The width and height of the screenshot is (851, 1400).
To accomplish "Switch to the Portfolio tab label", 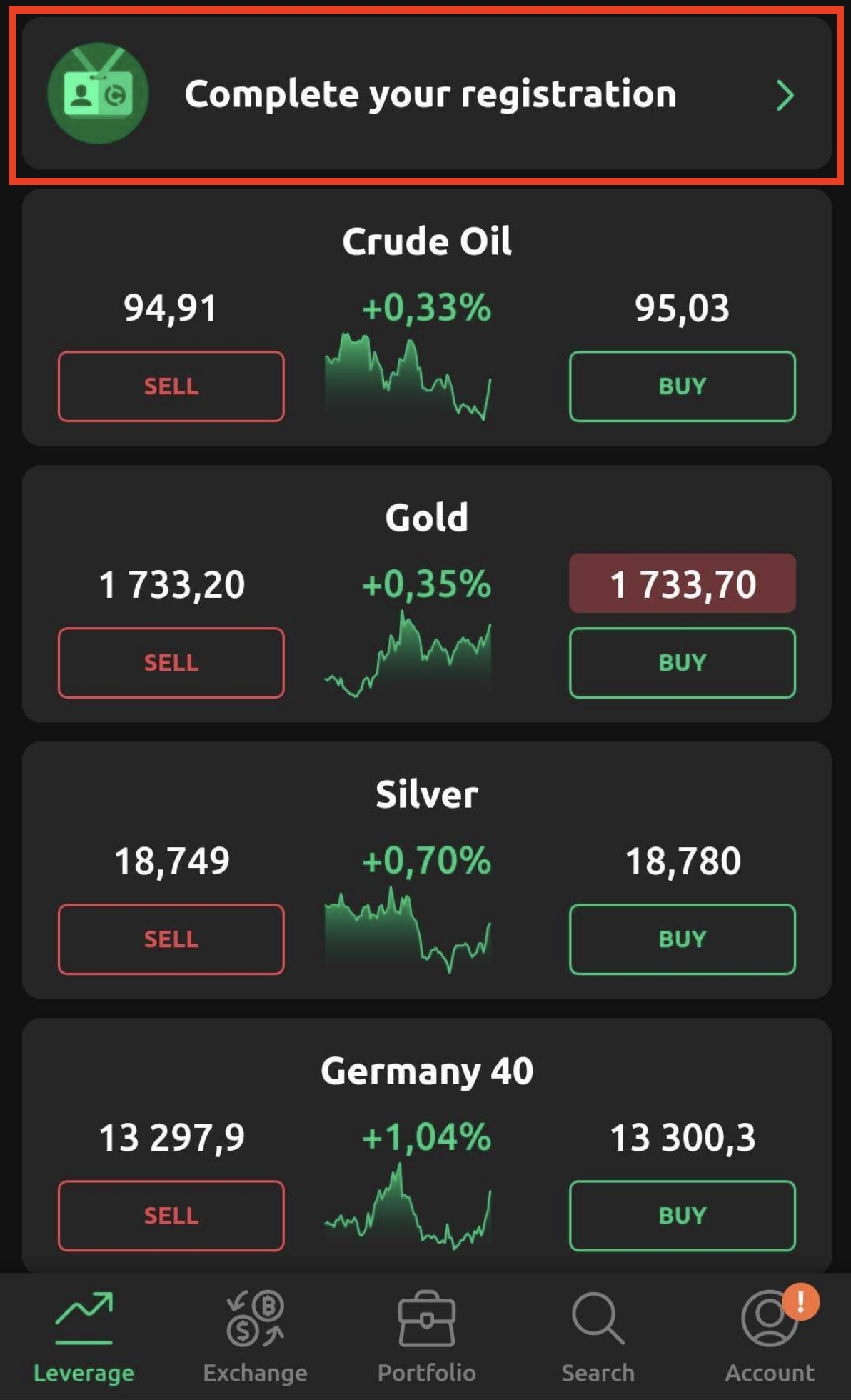I will (426, 1372).
